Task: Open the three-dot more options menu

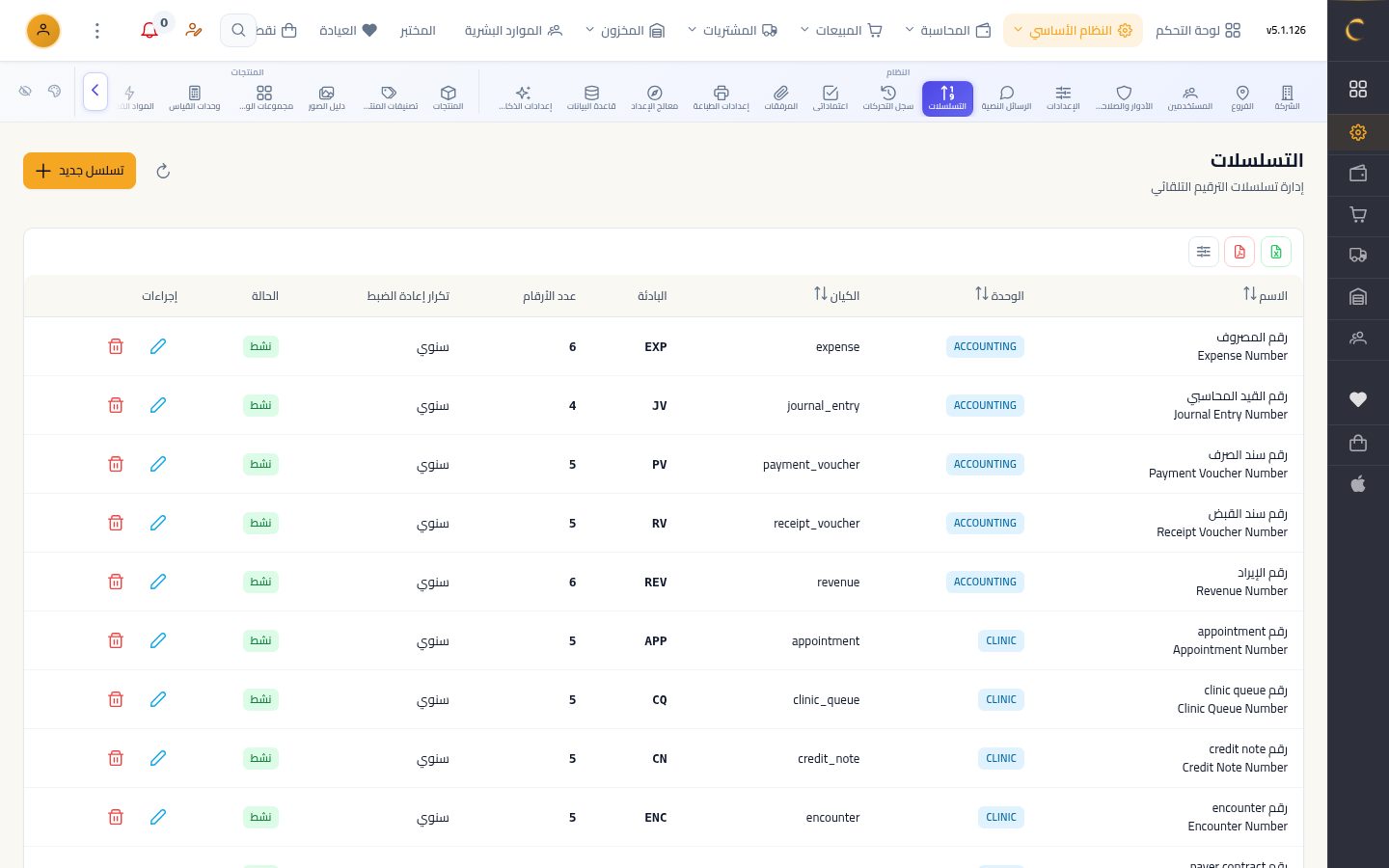Action: tap(96, 31)
